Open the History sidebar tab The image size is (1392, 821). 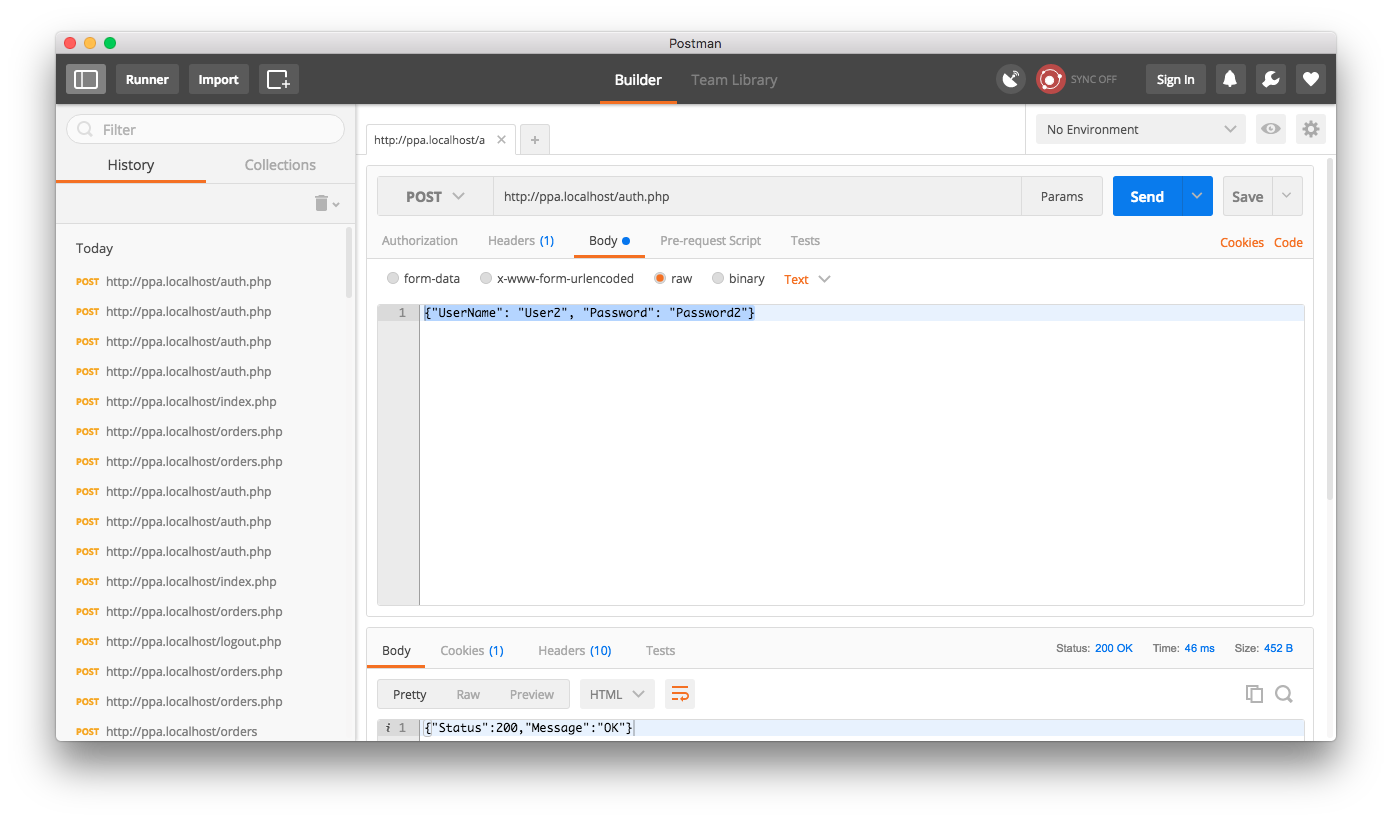tap(131, 165)
